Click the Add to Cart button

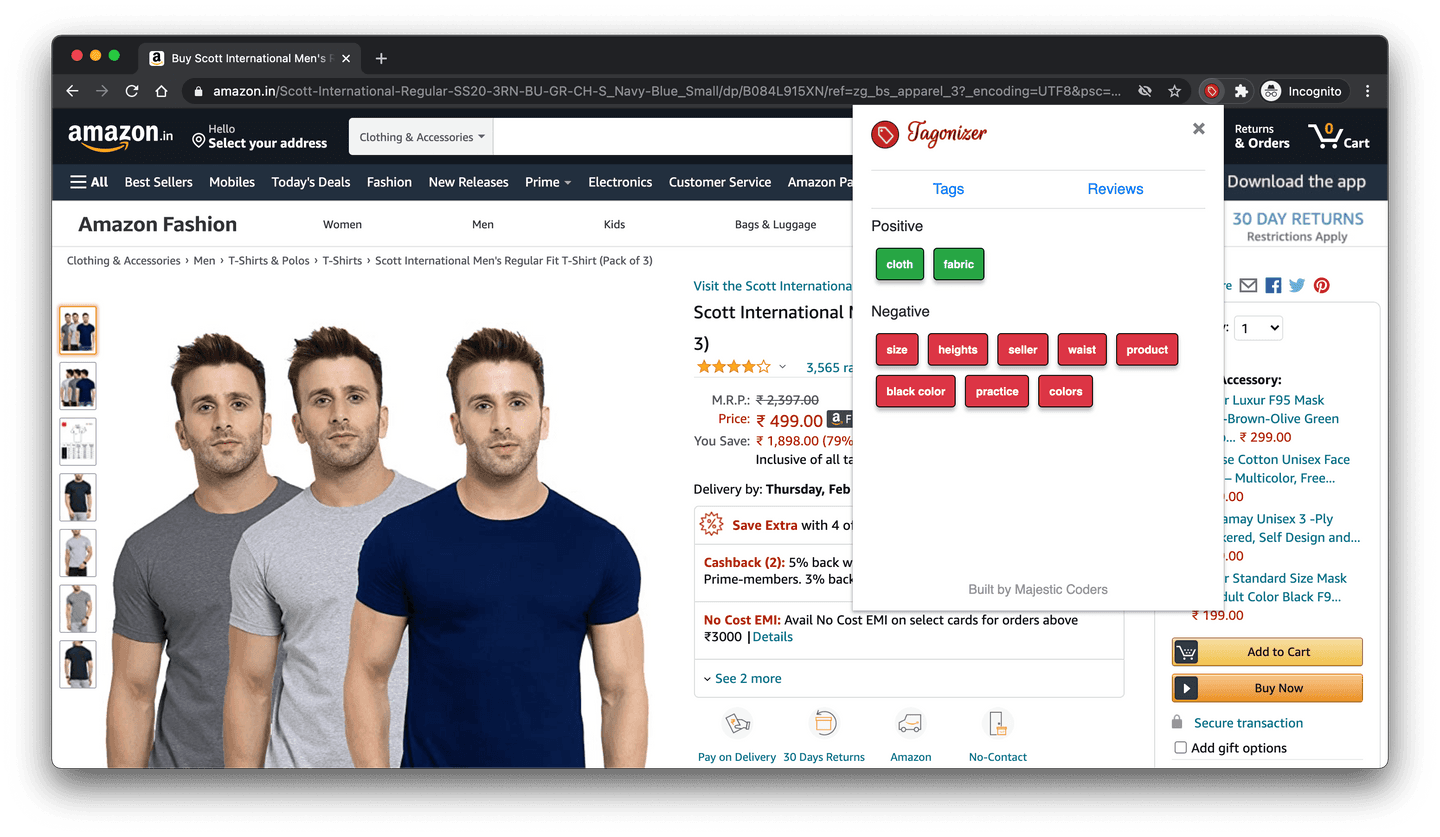point(1267,652)
